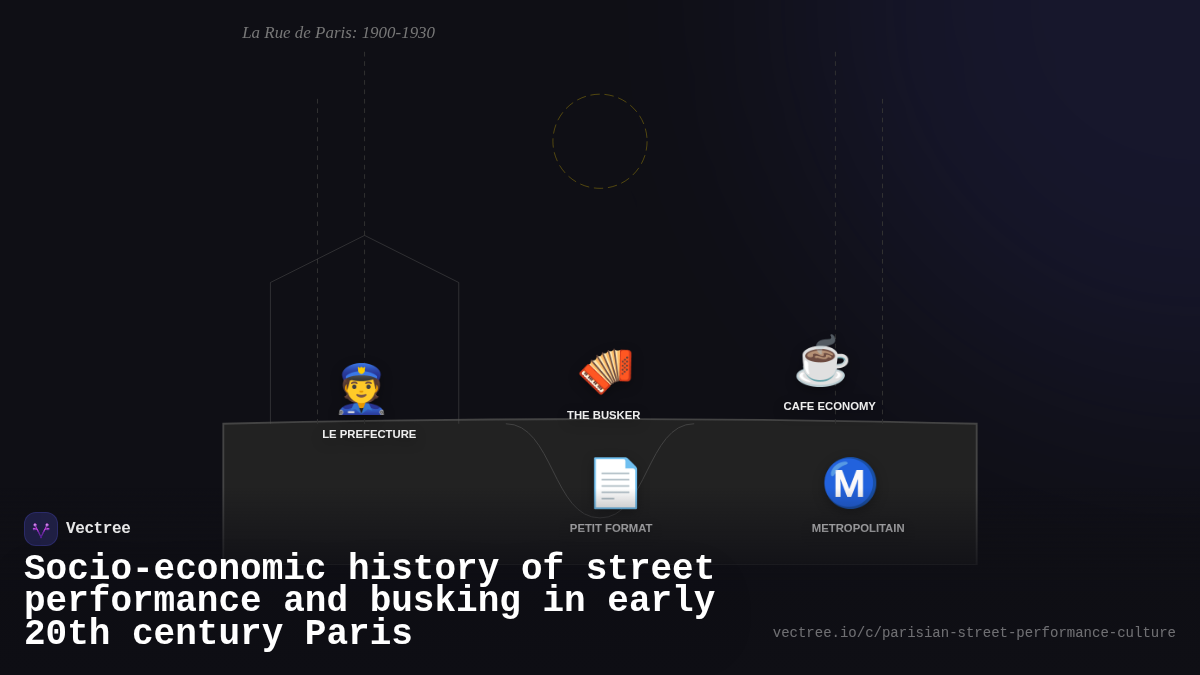
Task: Select the CAFE ECONOMY label
Action: [x=830, y=406]
